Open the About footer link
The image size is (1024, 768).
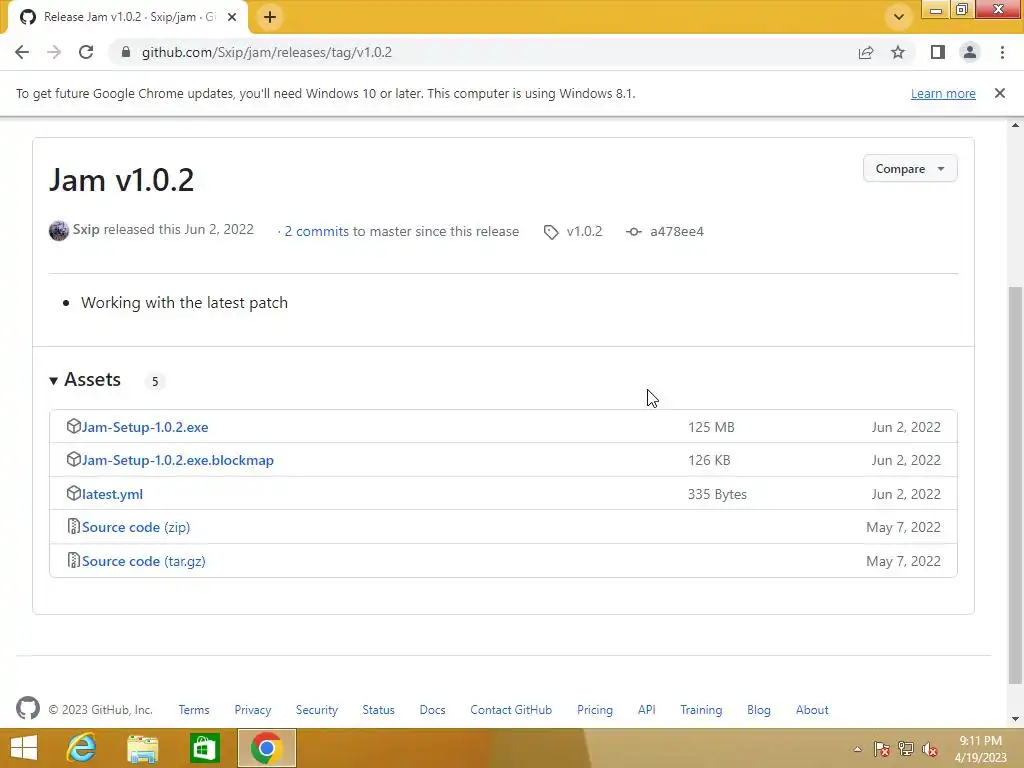(812, 710)
